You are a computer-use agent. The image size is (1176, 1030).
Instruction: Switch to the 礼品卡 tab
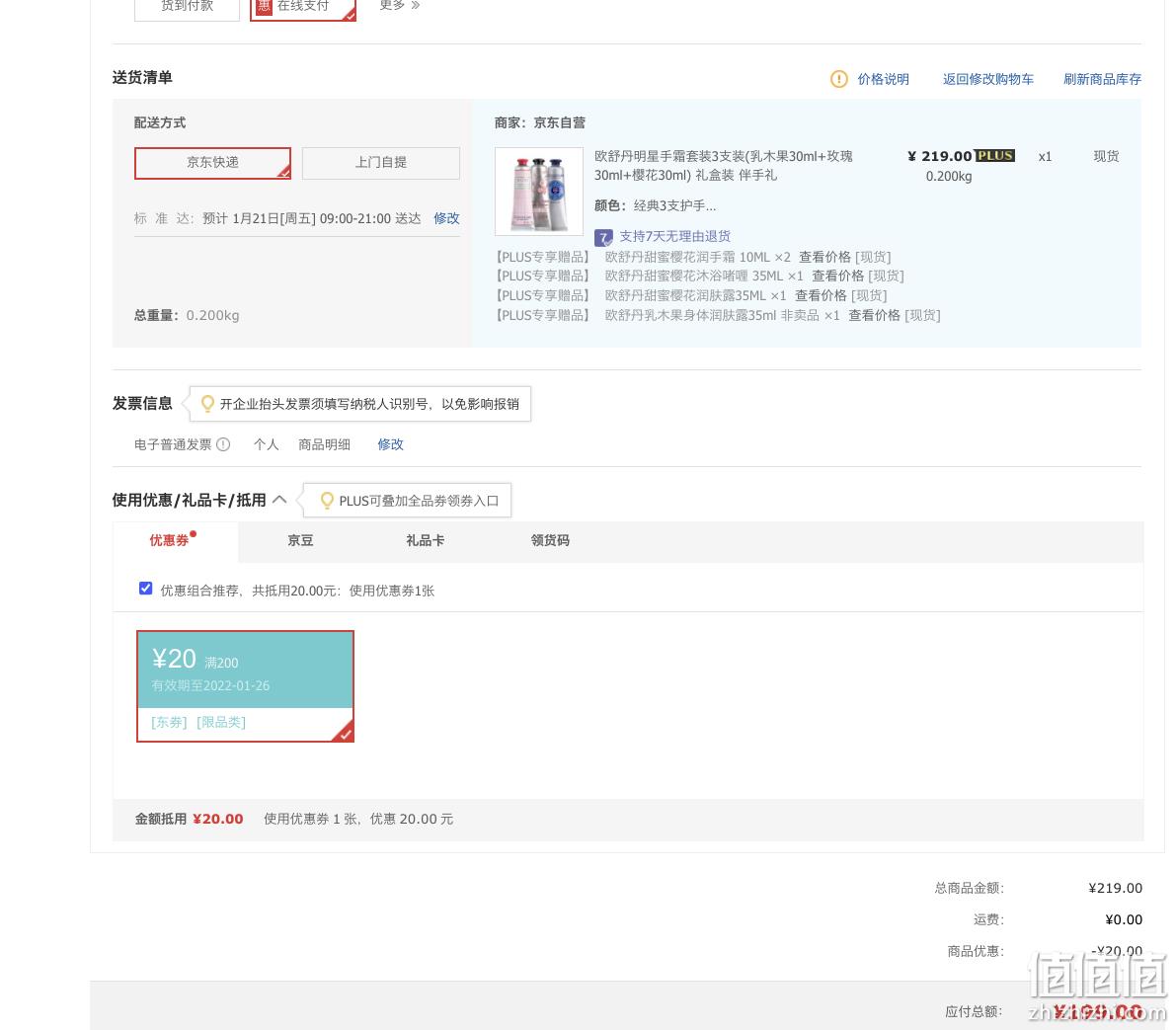pos(426,540)
